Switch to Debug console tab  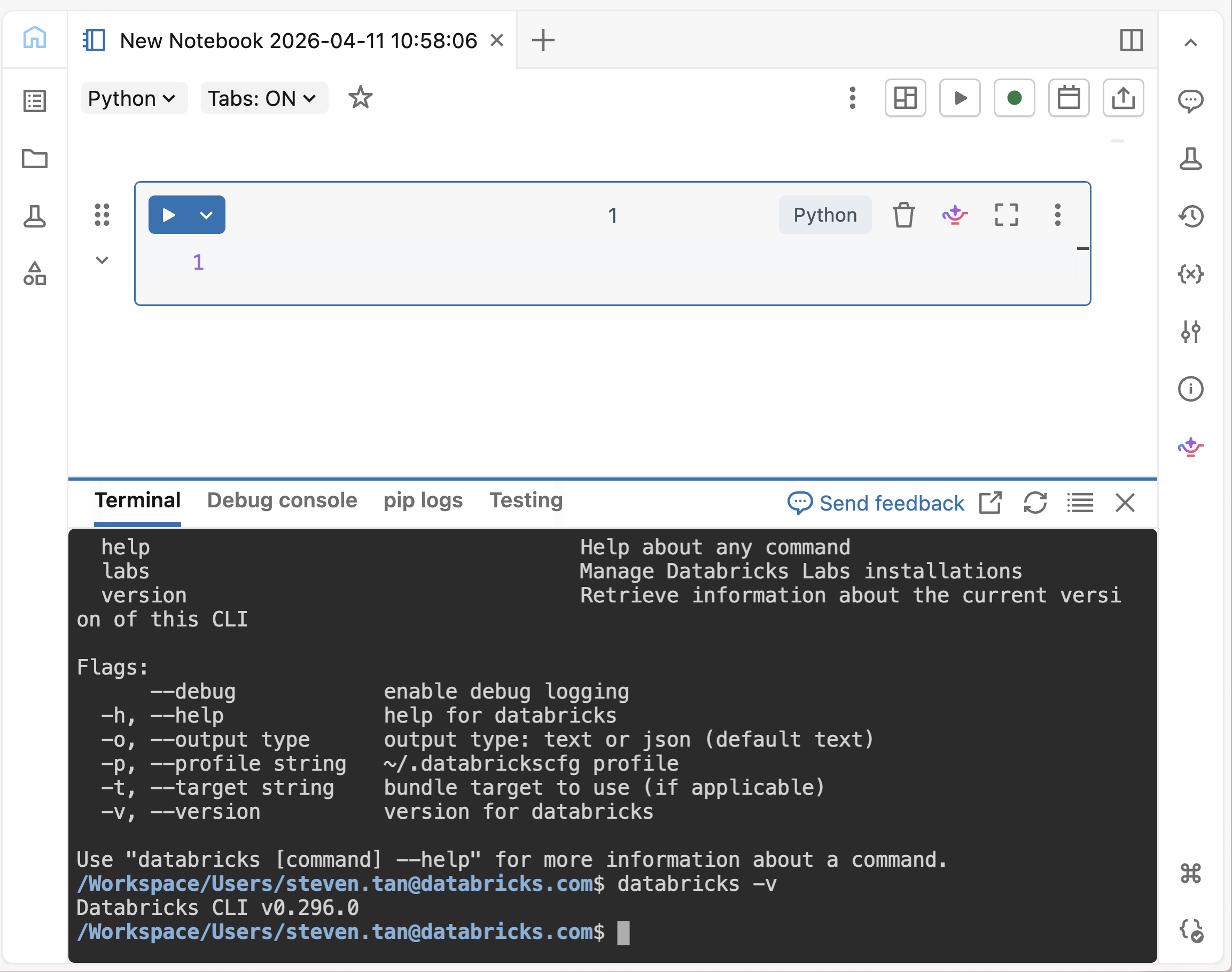point(282,501)
